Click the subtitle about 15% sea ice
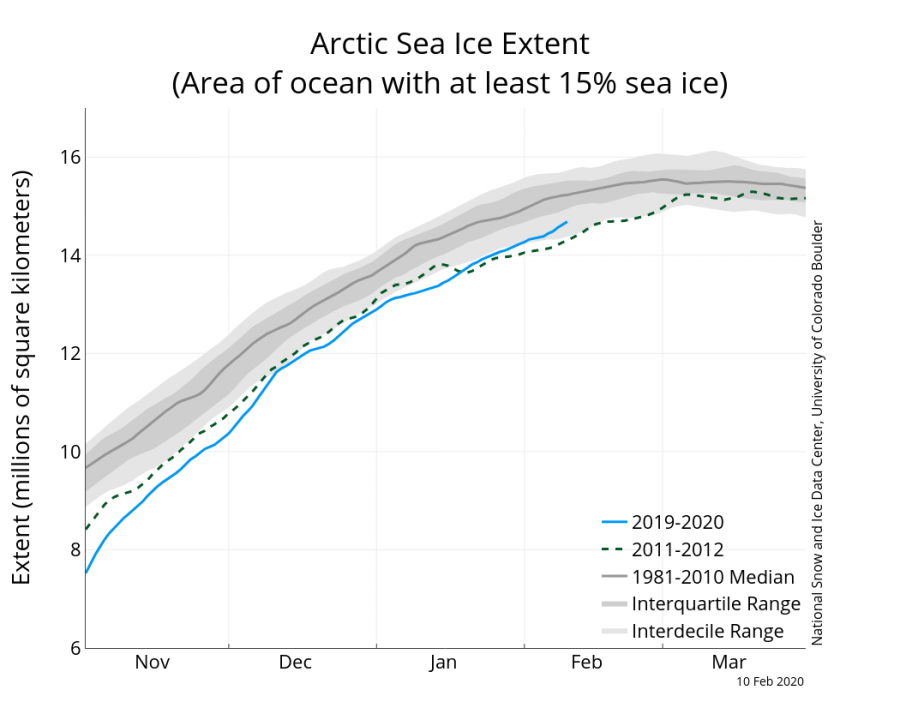 tap(450, 83)
